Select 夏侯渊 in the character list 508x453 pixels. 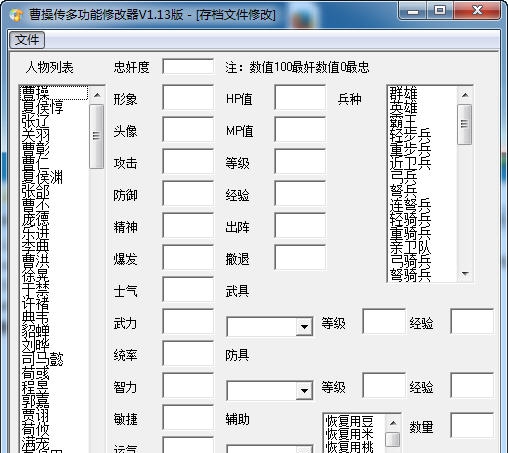[54, 177]
